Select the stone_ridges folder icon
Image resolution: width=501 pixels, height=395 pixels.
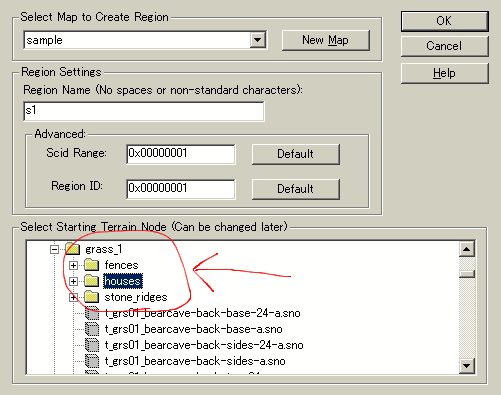coord(91,297)
